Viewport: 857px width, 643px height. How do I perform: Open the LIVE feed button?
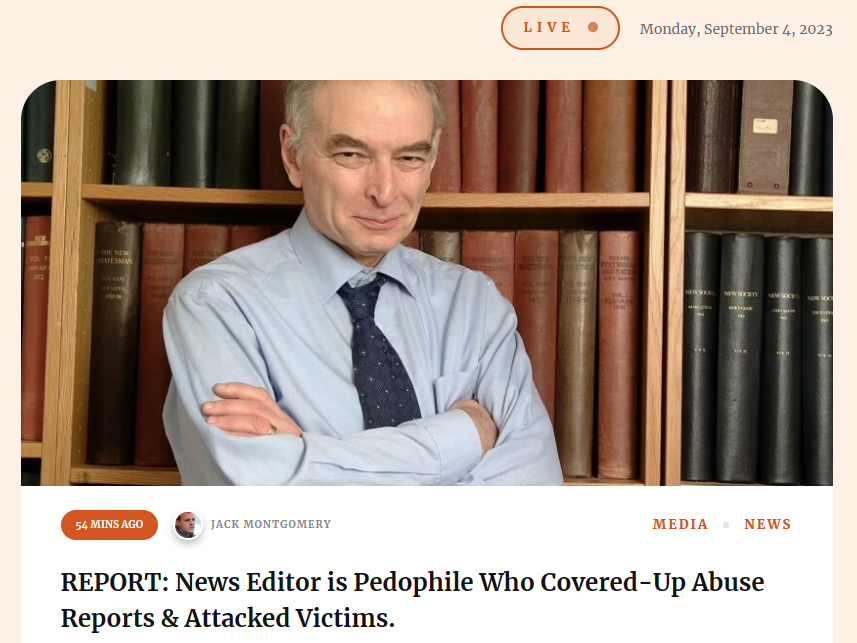[560, 28]
